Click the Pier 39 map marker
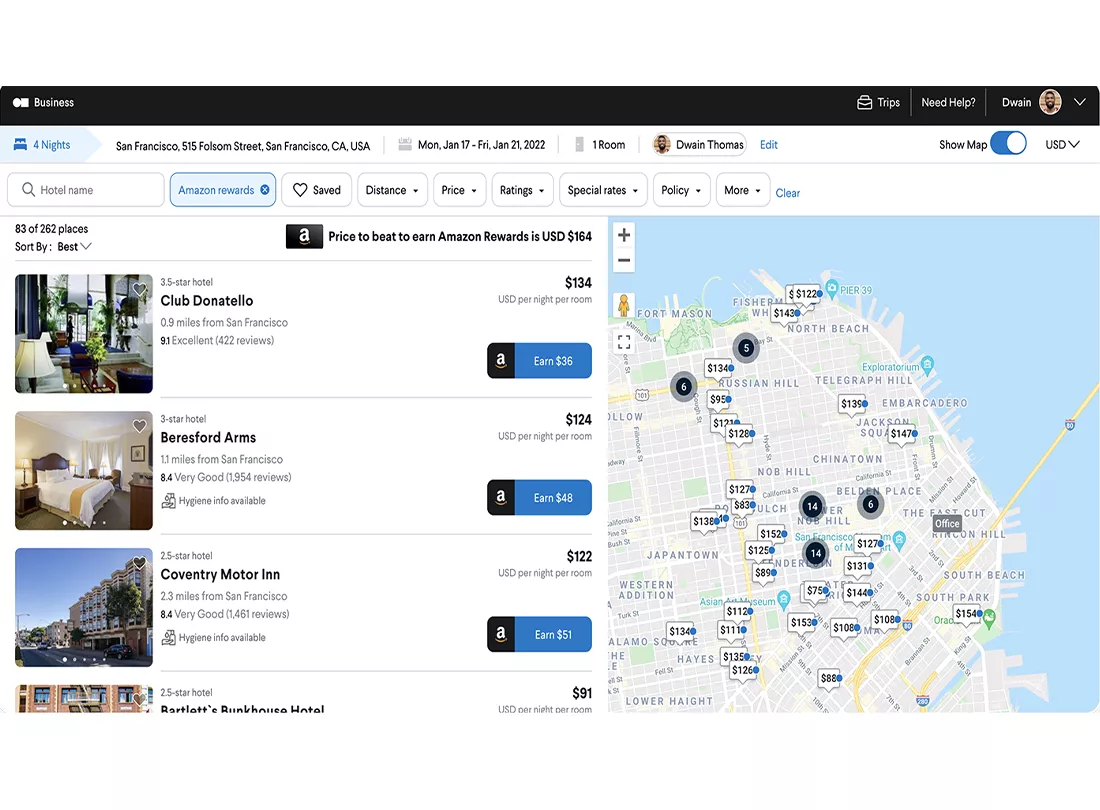Viewport: 1100px width, 810px height. pos(832,288)
